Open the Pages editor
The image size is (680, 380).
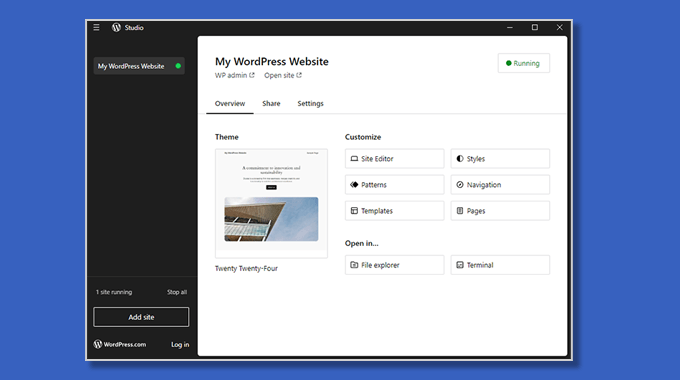pos(500,211)
